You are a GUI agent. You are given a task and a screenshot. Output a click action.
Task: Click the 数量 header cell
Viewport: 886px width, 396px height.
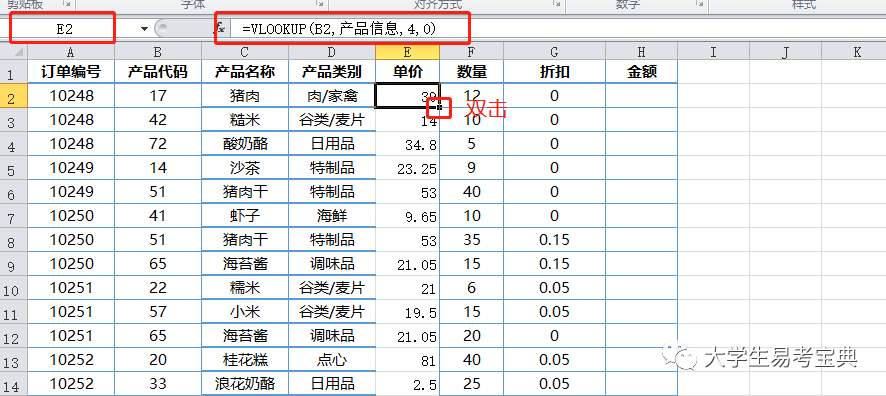tap(472, 72)
